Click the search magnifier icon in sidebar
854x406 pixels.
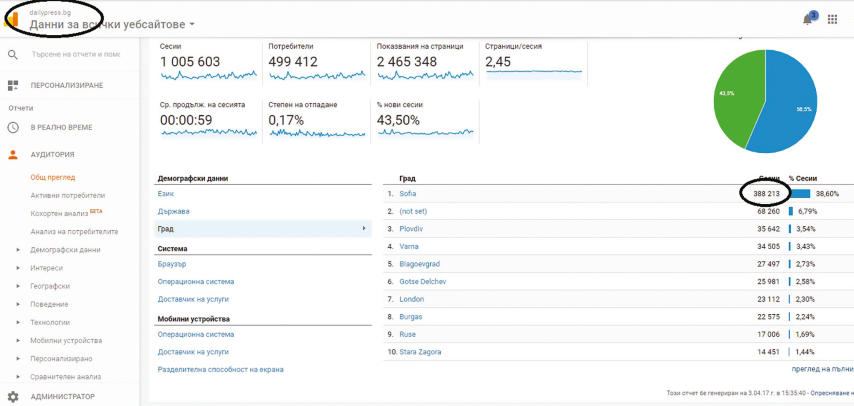point(13,54)
